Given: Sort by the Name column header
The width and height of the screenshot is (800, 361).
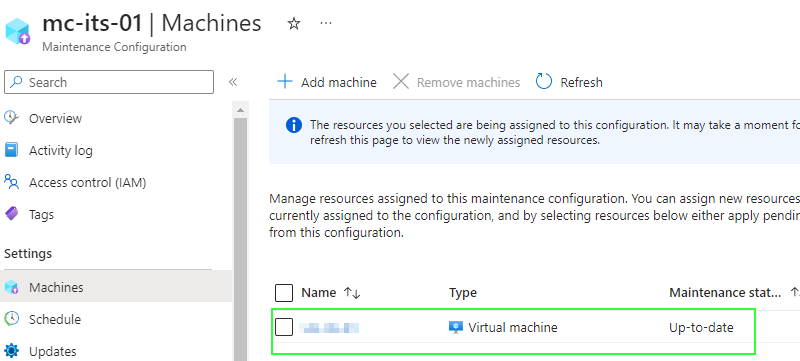Looking at the screenshot, I should pos(331,293).
